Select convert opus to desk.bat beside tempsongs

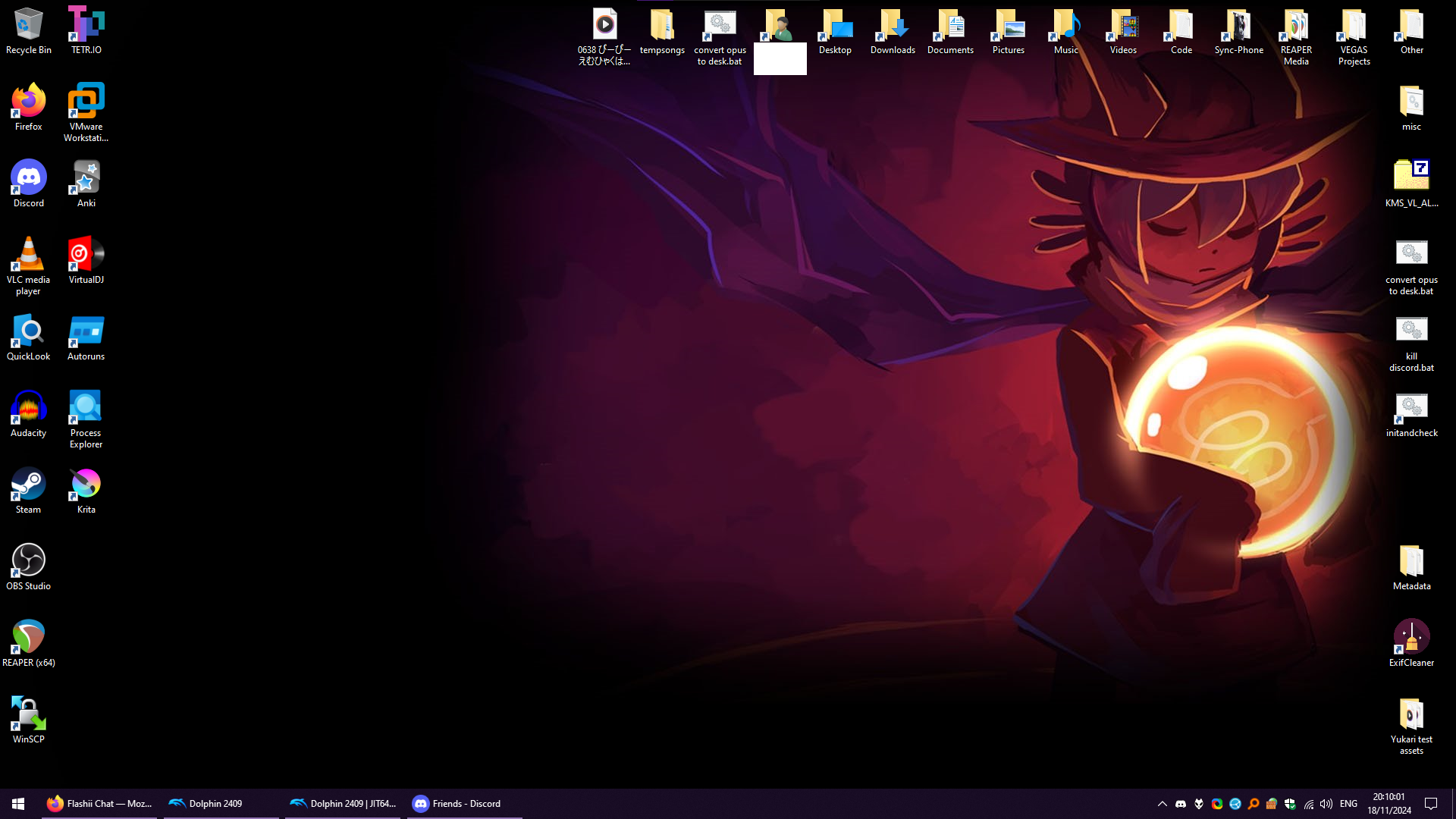coord(720,36)
